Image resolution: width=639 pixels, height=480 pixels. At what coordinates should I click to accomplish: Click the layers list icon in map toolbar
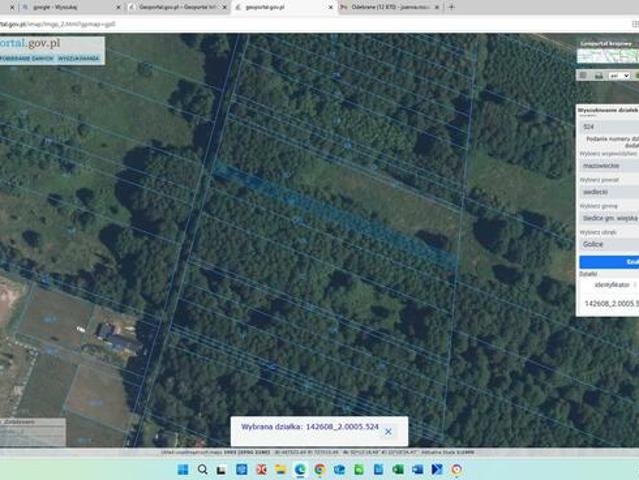(583, 75)
